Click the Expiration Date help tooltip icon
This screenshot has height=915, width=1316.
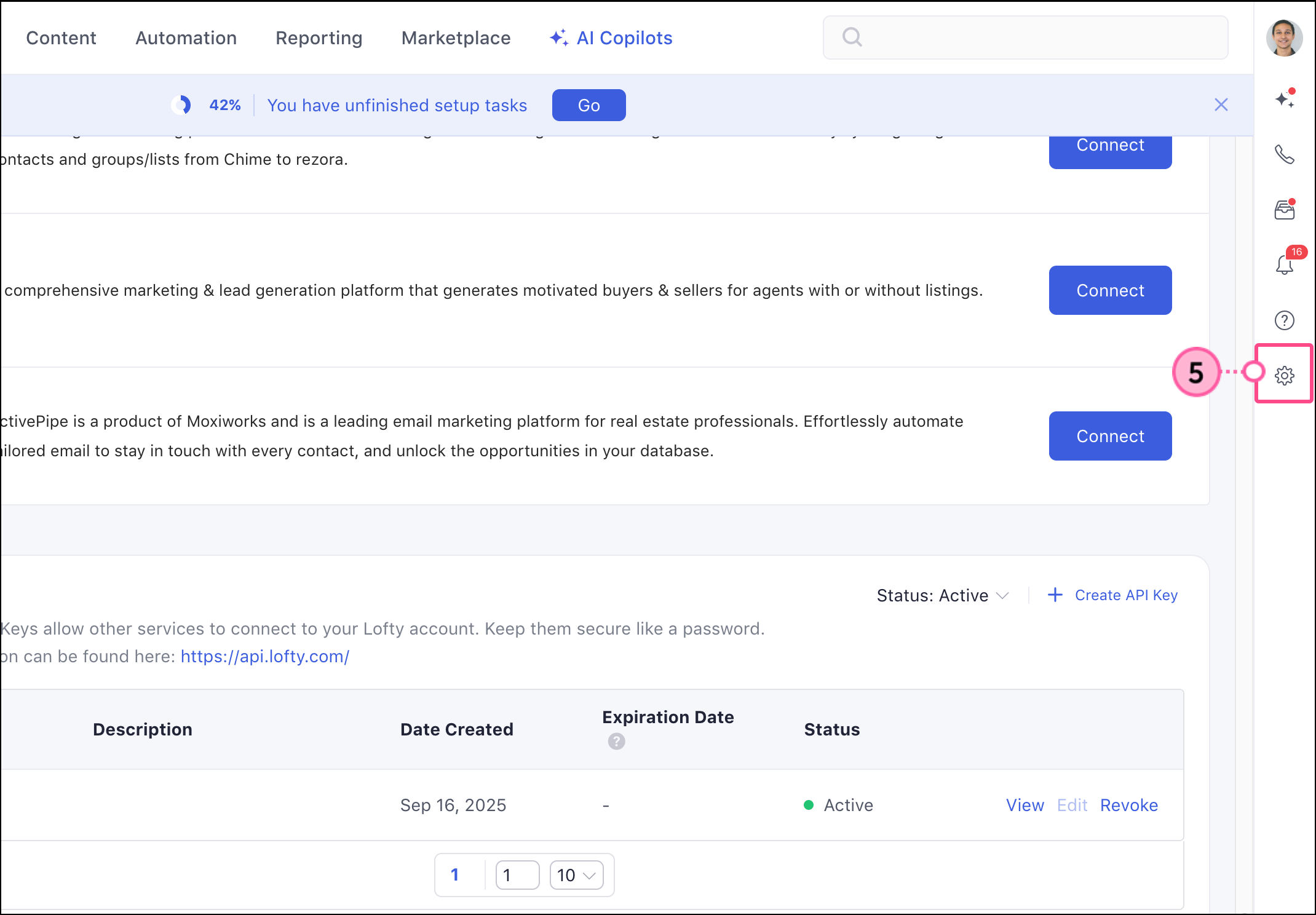(616, 742)
